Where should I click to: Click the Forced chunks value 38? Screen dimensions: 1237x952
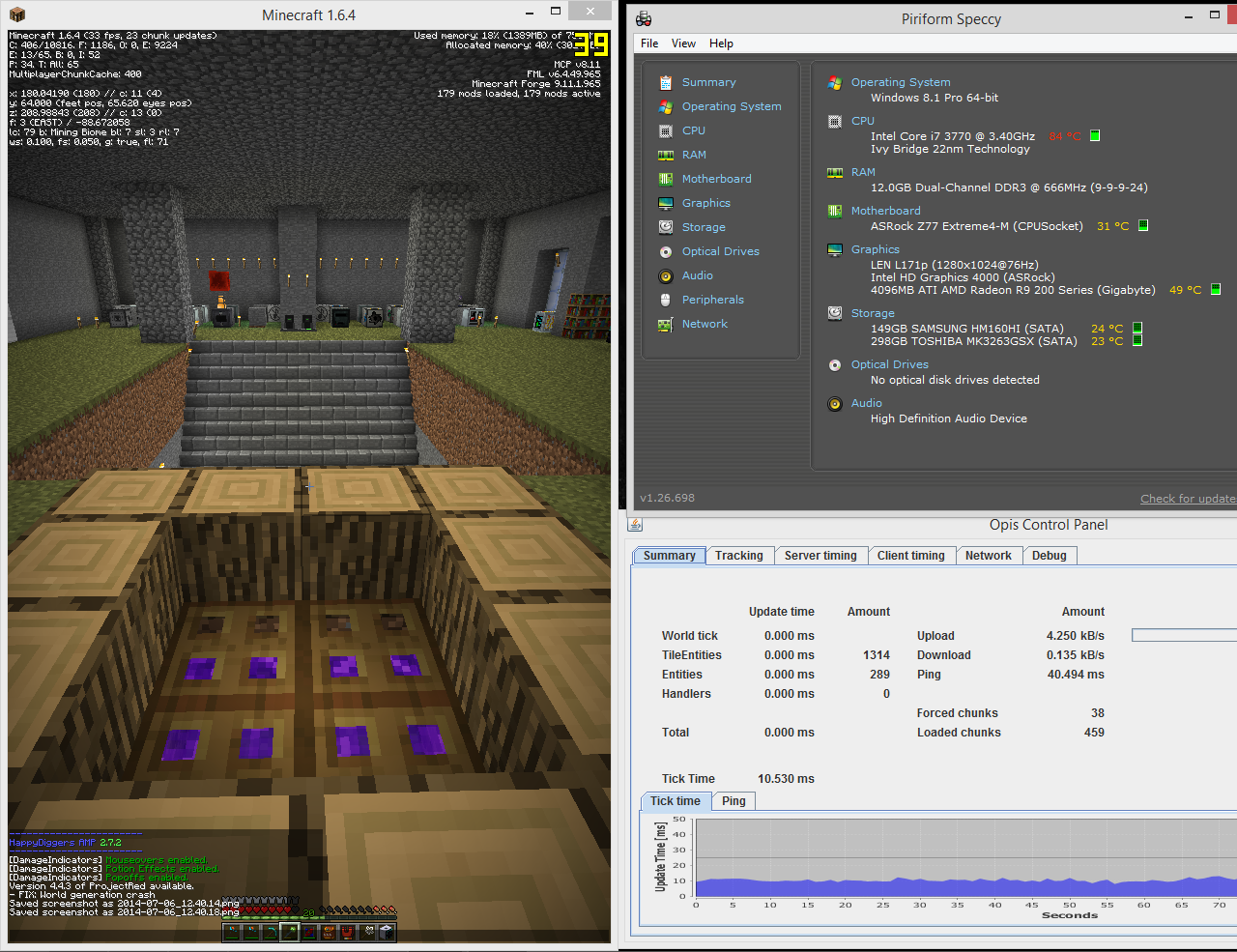(1098, 713)
